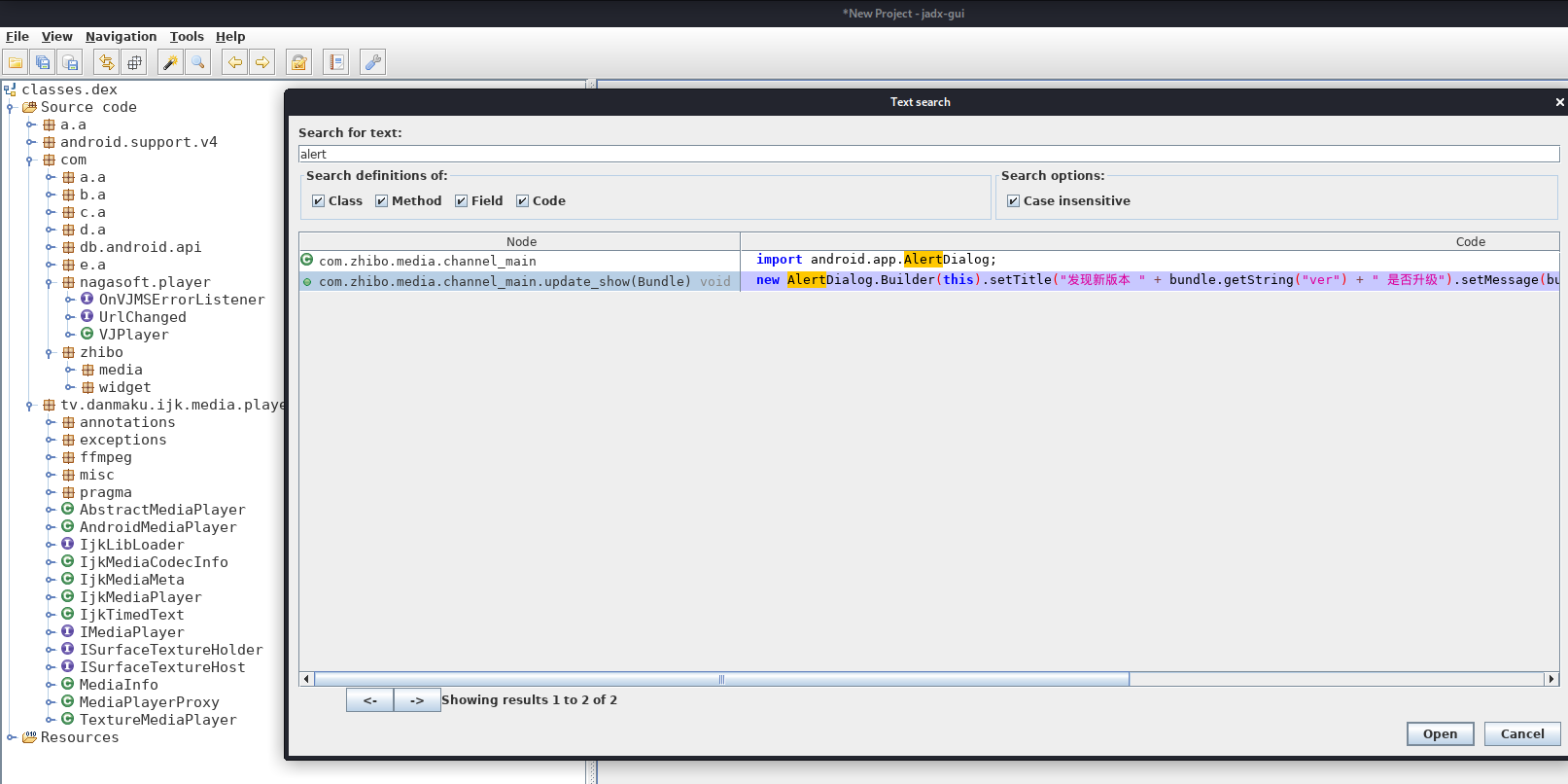Open the Navigation menu
Viewport: 1568px width, 784px height.
[x=121, y=37]
